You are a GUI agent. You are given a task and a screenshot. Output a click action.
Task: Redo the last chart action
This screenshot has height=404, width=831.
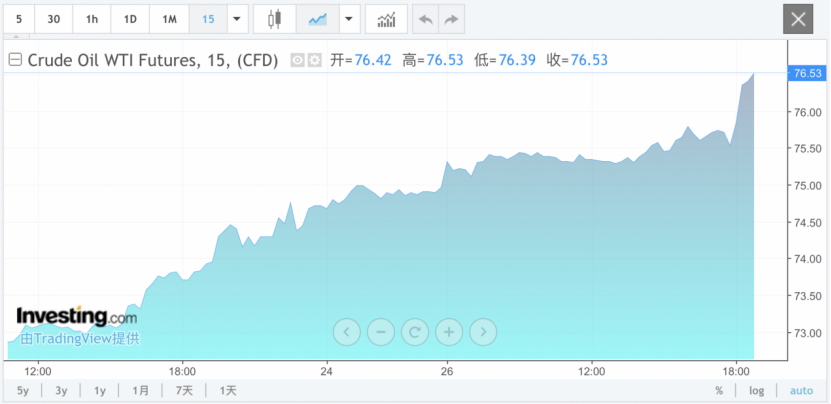(452, 19)
